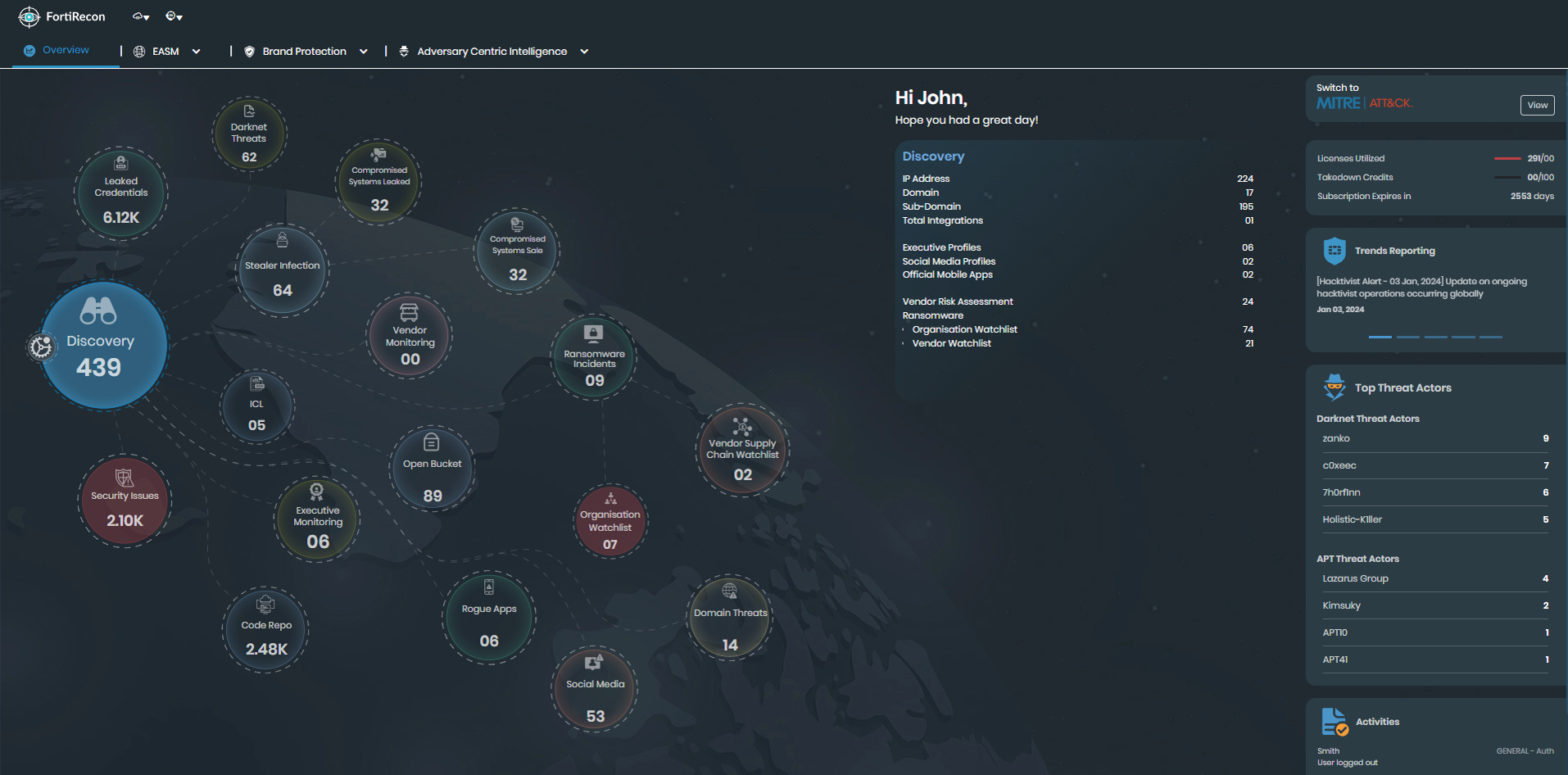Image resolution: width=1568 pixels, height=775 pixels.
Task: Select the last Trends Reporting carousel indicator
Action: pos(1491,337)
